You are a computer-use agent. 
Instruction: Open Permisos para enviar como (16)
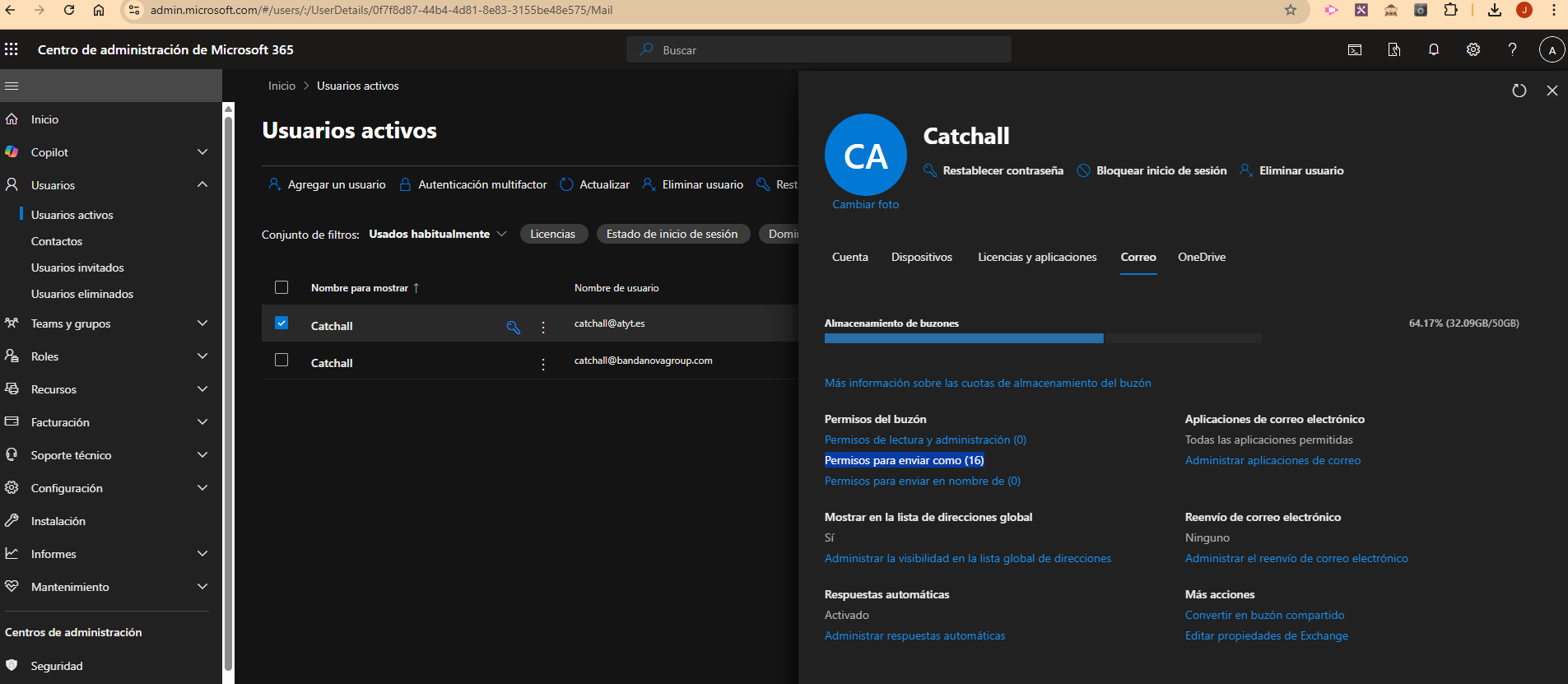[905, 460]
